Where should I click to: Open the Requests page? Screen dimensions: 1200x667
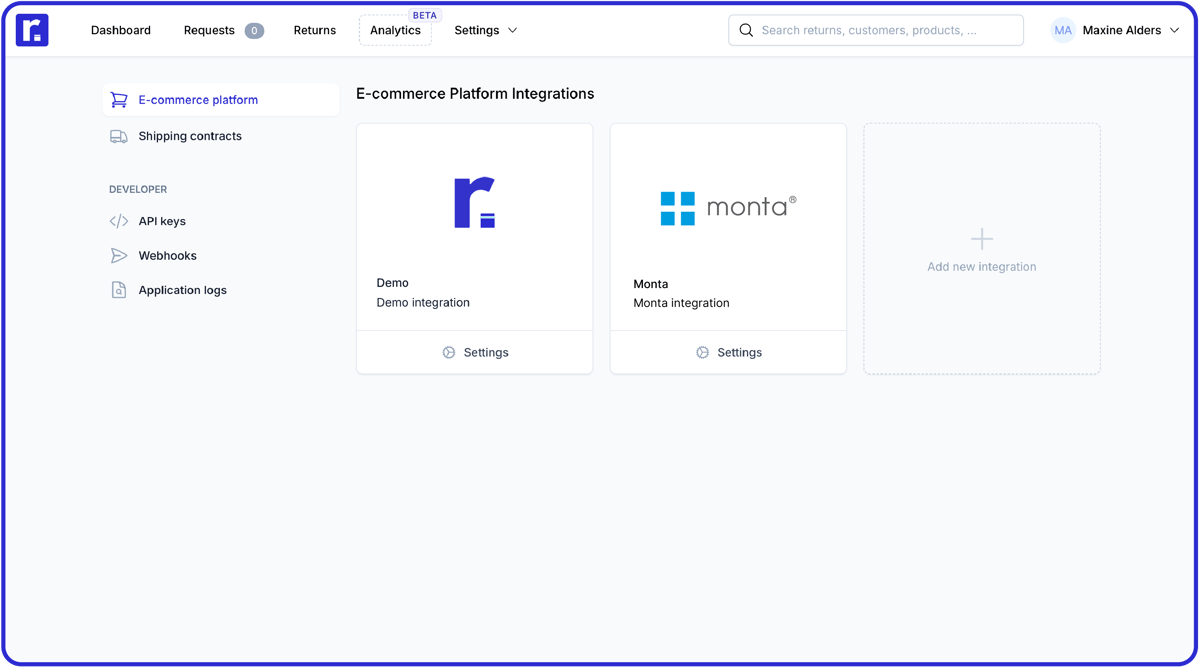[209, 30]
